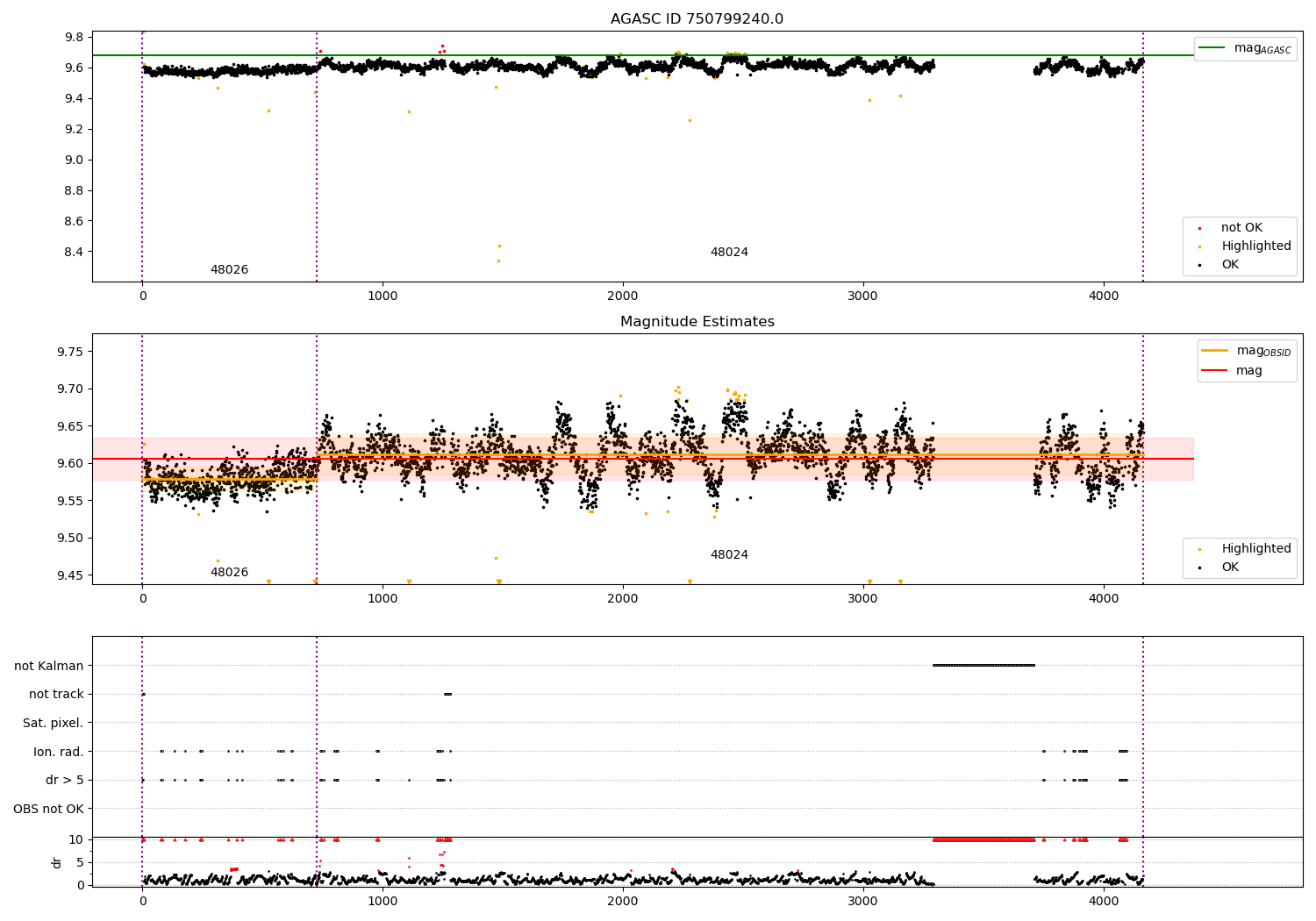The height and width of the screenshot is (921, 1316).
Task: Click the "1000" x-tick under the top plot
Action: tap(383, 296)
